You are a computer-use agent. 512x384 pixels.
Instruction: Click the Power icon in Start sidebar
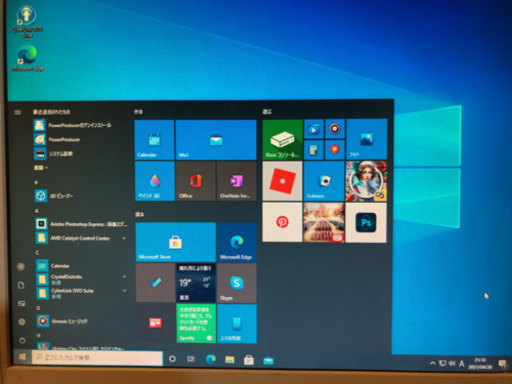(x=22, y=340)
